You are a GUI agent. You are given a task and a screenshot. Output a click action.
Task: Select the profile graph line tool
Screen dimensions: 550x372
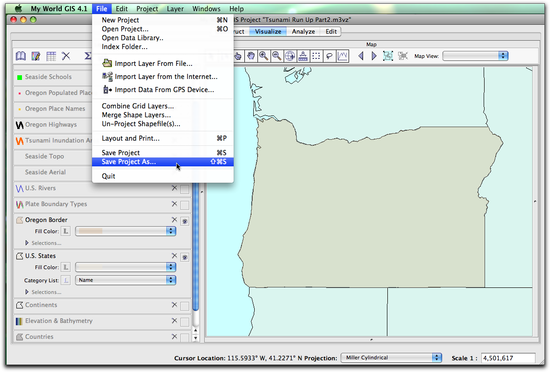(x=342, y=56)
